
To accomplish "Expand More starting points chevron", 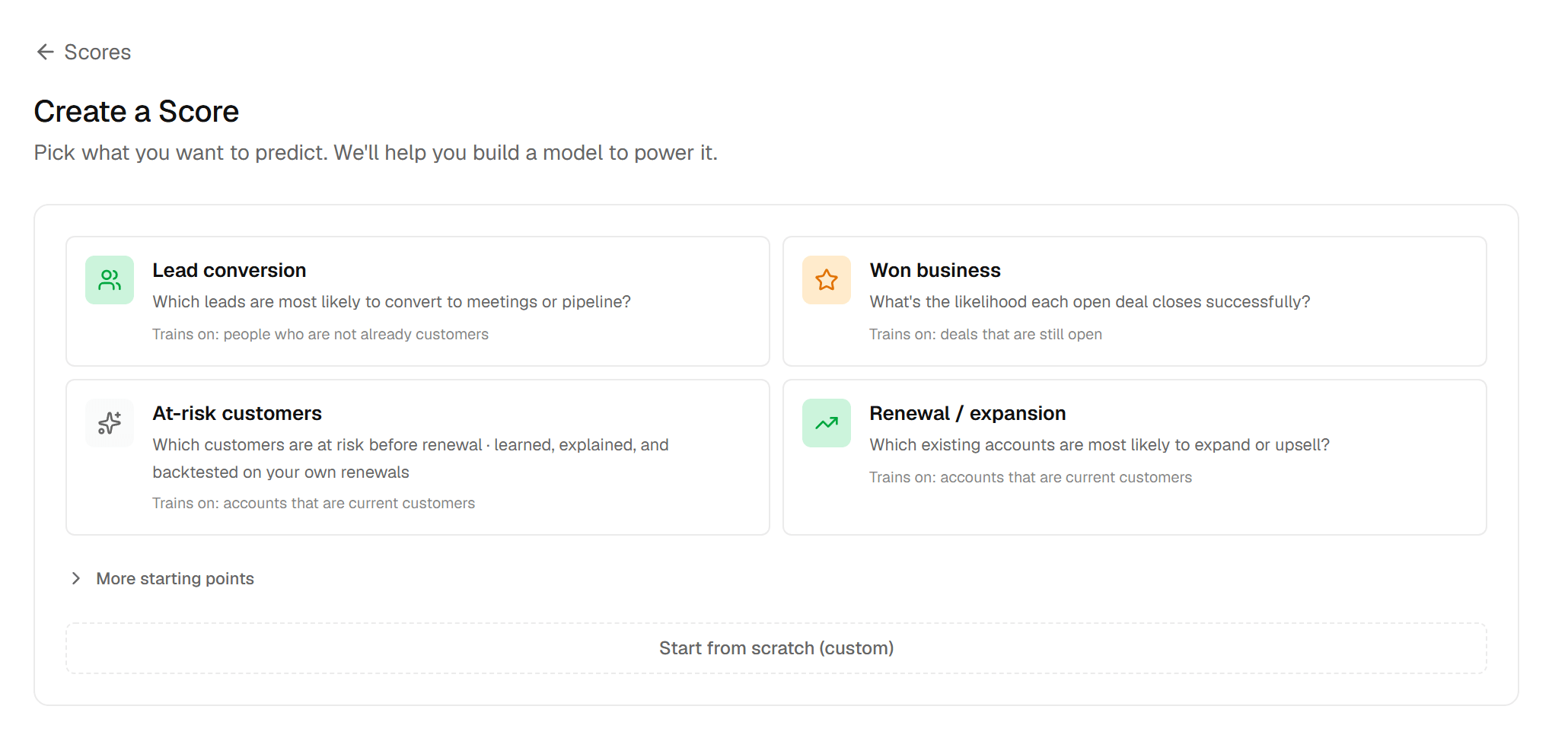I will 76,578.
